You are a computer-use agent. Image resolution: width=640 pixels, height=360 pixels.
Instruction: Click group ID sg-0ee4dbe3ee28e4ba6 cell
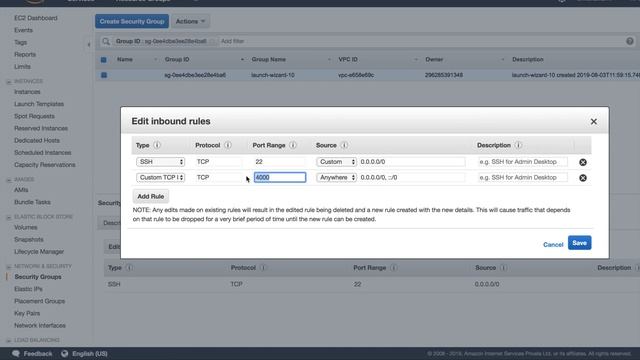click(x=195, y=76)
